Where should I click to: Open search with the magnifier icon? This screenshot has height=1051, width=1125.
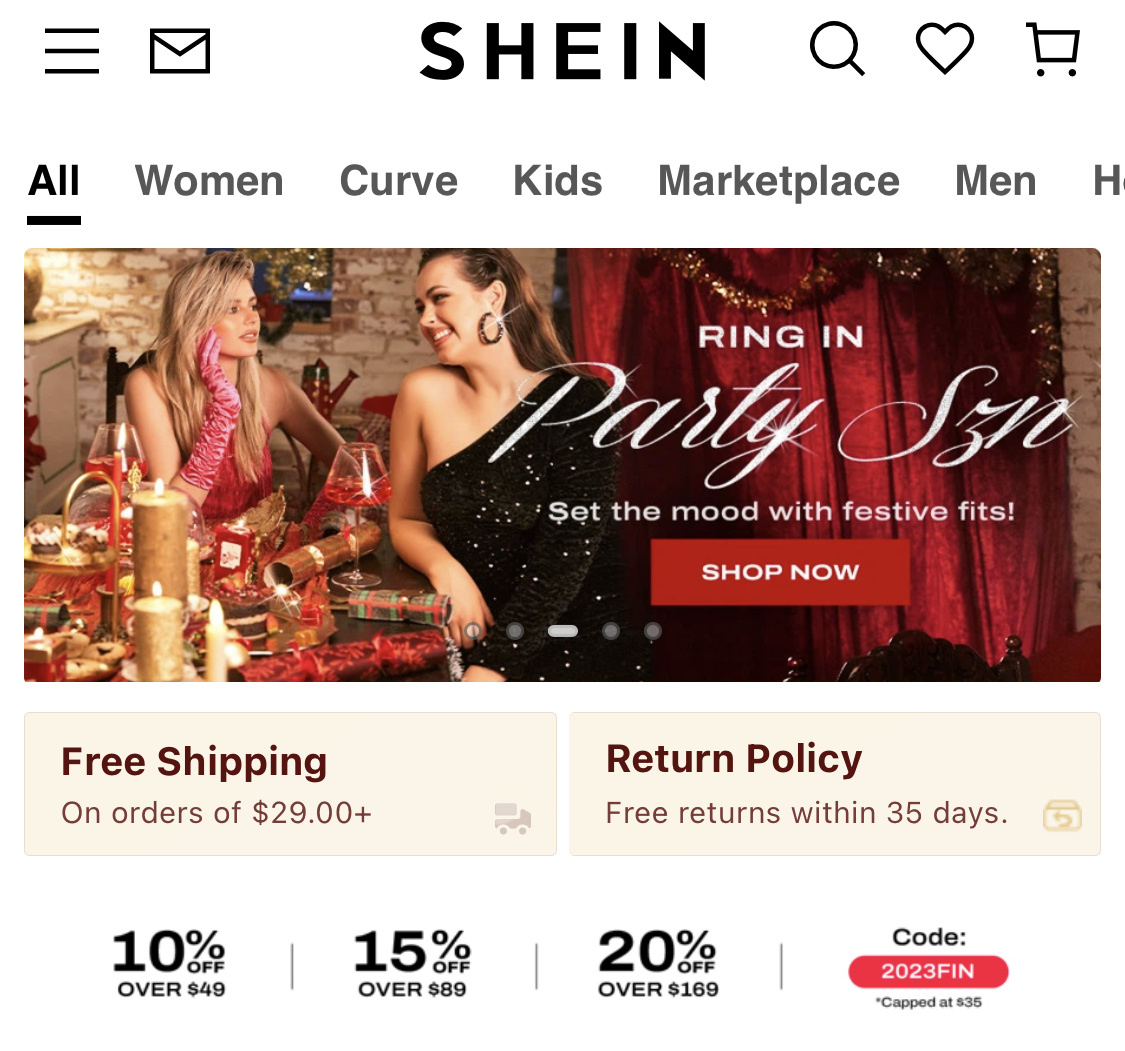(837, 49)
